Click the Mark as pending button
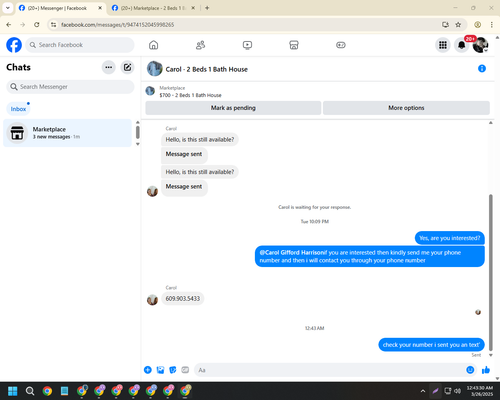500x400 pixels. click(x=233, y=108)
